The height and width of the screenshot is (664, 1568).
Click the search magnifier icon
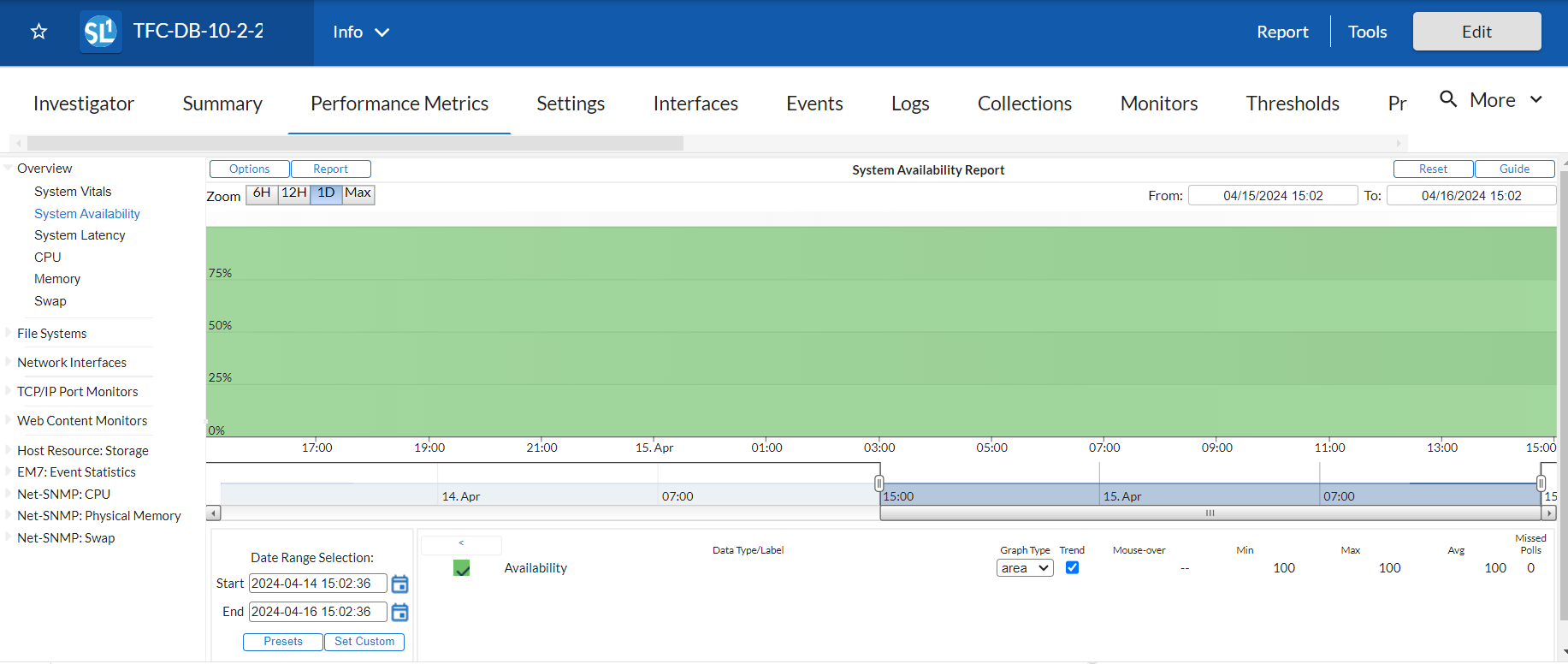pos(1447,99)
